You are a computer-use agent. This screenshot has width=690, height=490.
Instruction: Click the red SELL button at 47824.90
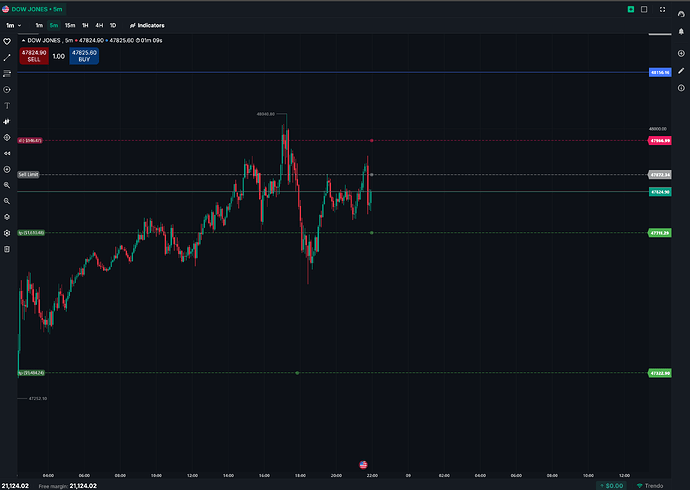click(34, 56)
